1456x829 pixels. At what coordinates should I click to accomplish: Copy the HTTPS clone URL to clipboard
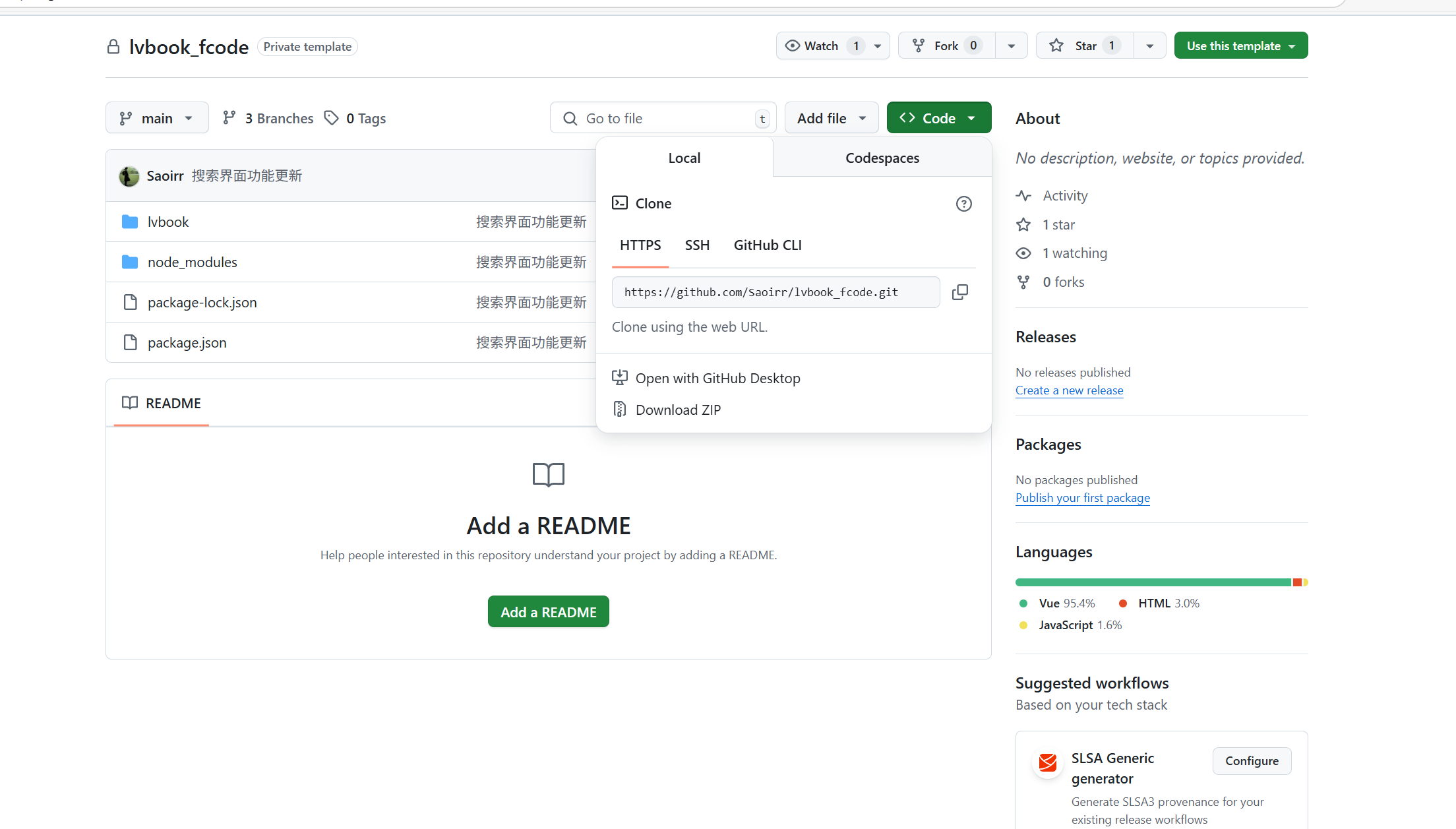click(x=960, y=292)
